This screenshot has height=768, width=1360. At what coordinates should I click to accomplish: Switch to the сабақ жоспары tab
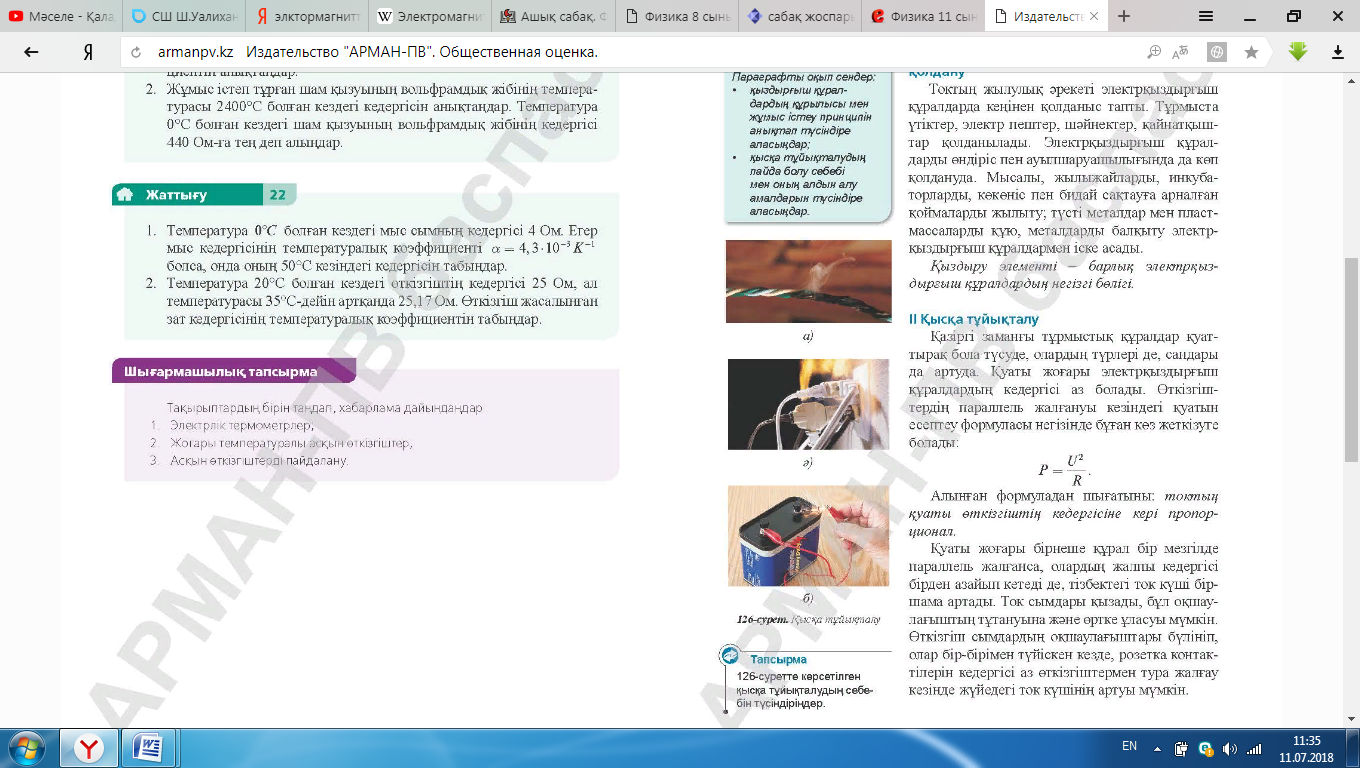coord(799,17)
